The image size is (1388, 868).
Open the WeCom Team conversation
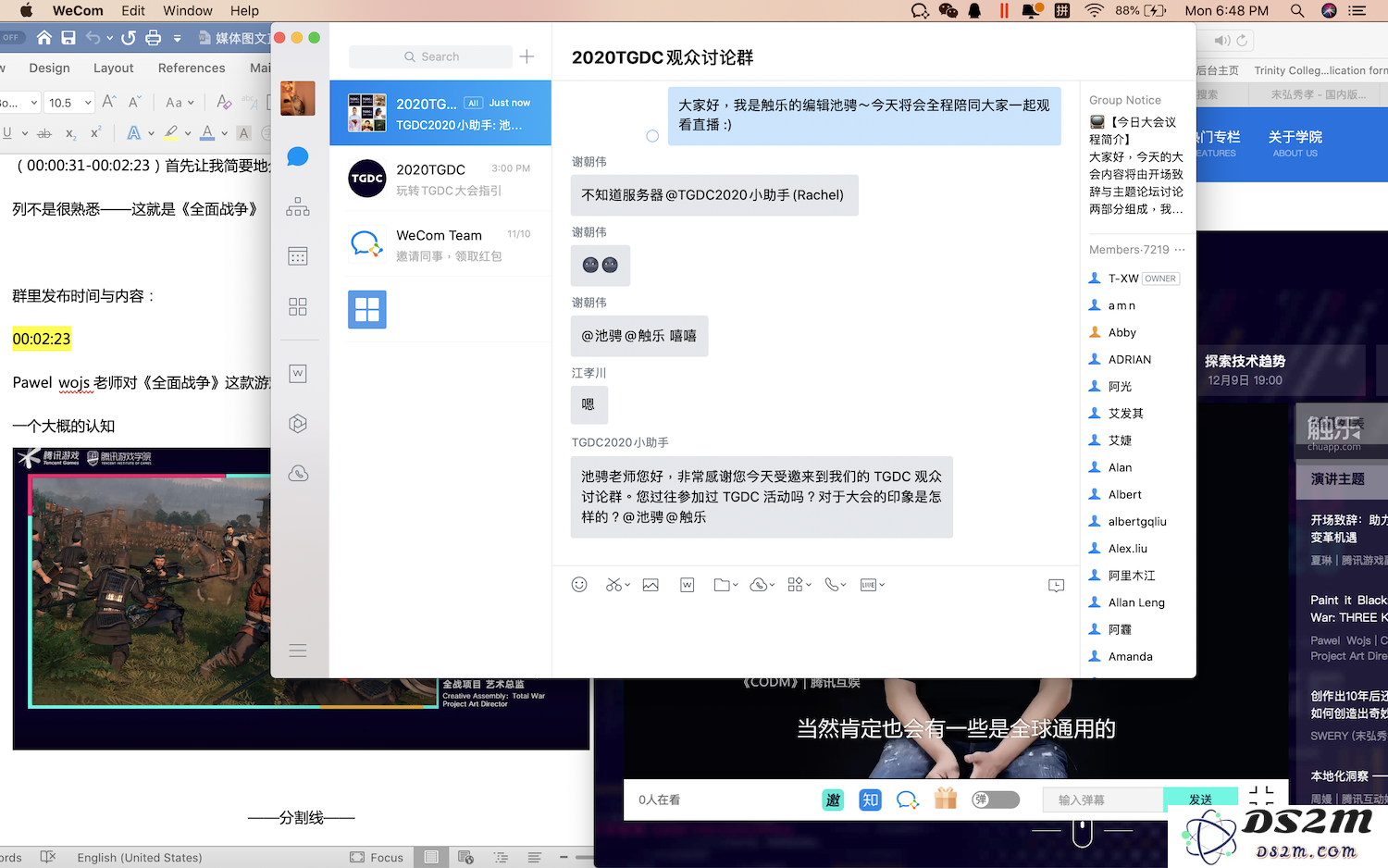coord(440,245)
